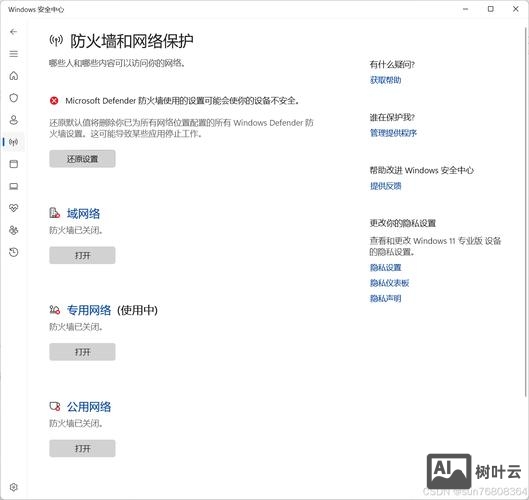Open 隐私设置 link
This screenshot has width=529, height=500.
[386, 268]
